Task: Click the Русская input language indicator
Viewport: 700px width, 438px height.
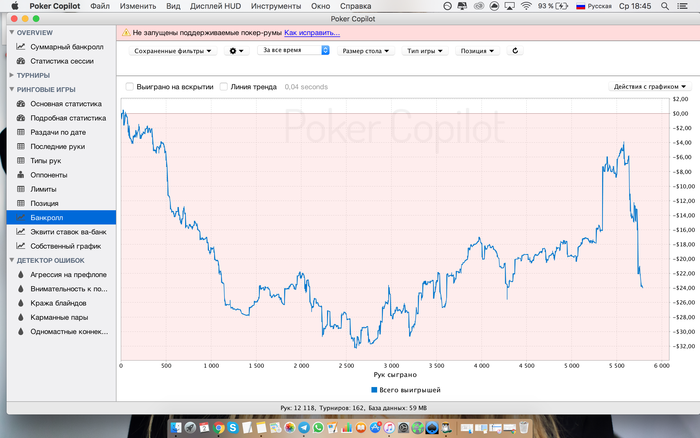Action: [x=594, y=6]
